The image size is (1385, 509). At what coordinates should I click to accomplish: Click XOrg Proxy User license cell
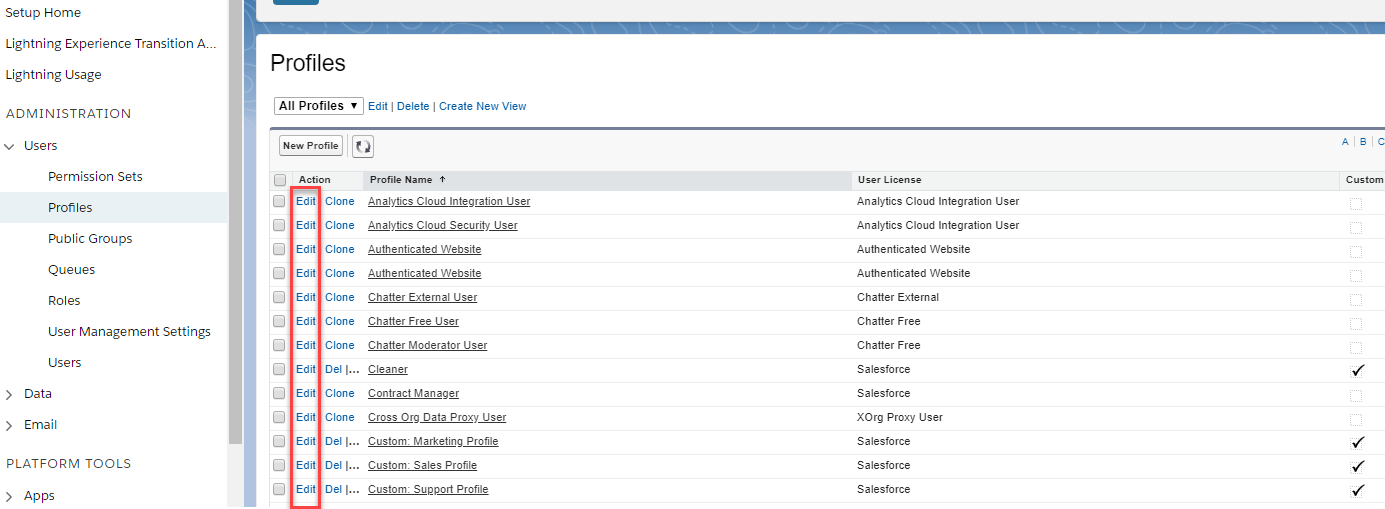pos(900,417)
